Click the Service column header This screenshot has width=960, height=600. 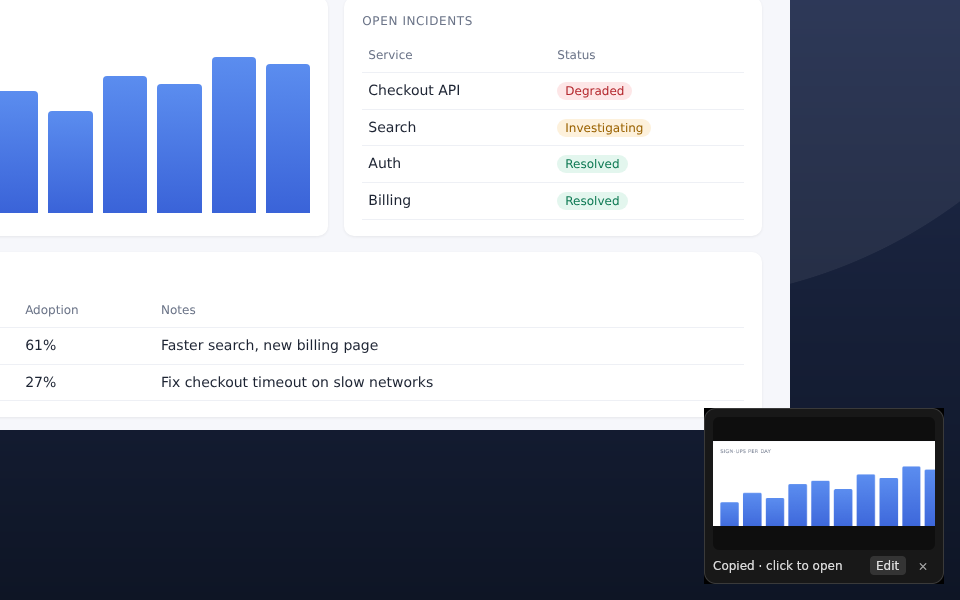point(390,54)
